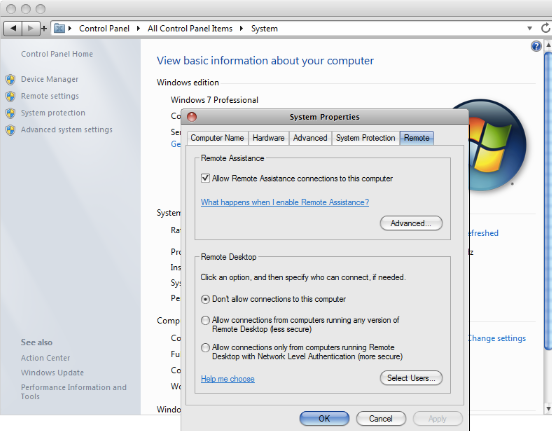This screenshot has width=552, height=431.
Task: Expand the arrow after Control Panel breadcrumb
Action: [x=138, y=28]
